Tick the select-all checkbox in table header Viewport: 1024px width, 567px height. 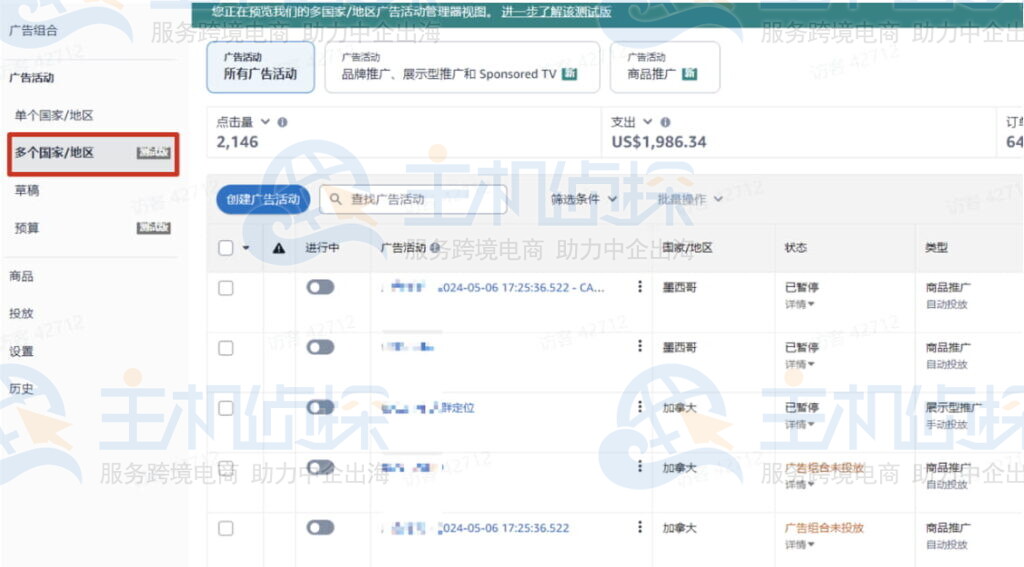click(x=226, y=248)
